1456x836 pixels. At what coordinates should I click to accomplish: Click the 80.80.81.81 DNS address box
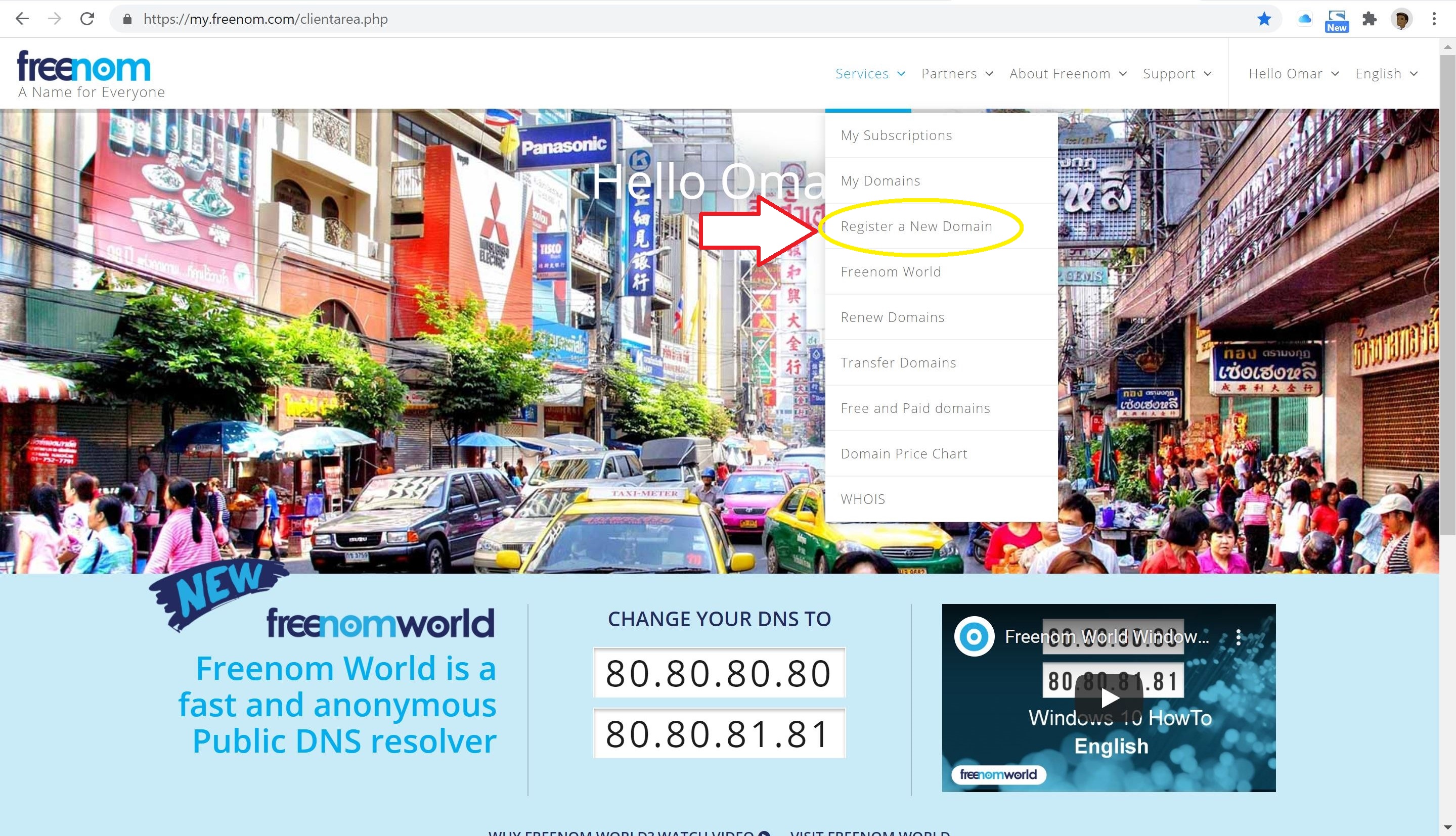(x=719, y=733)
